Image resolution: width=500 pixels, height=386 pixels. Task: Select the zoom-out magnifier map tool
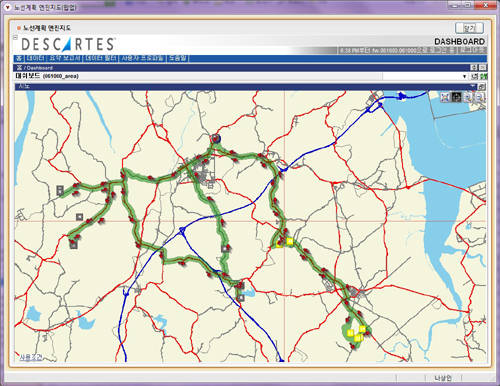[x=480, y=97]
